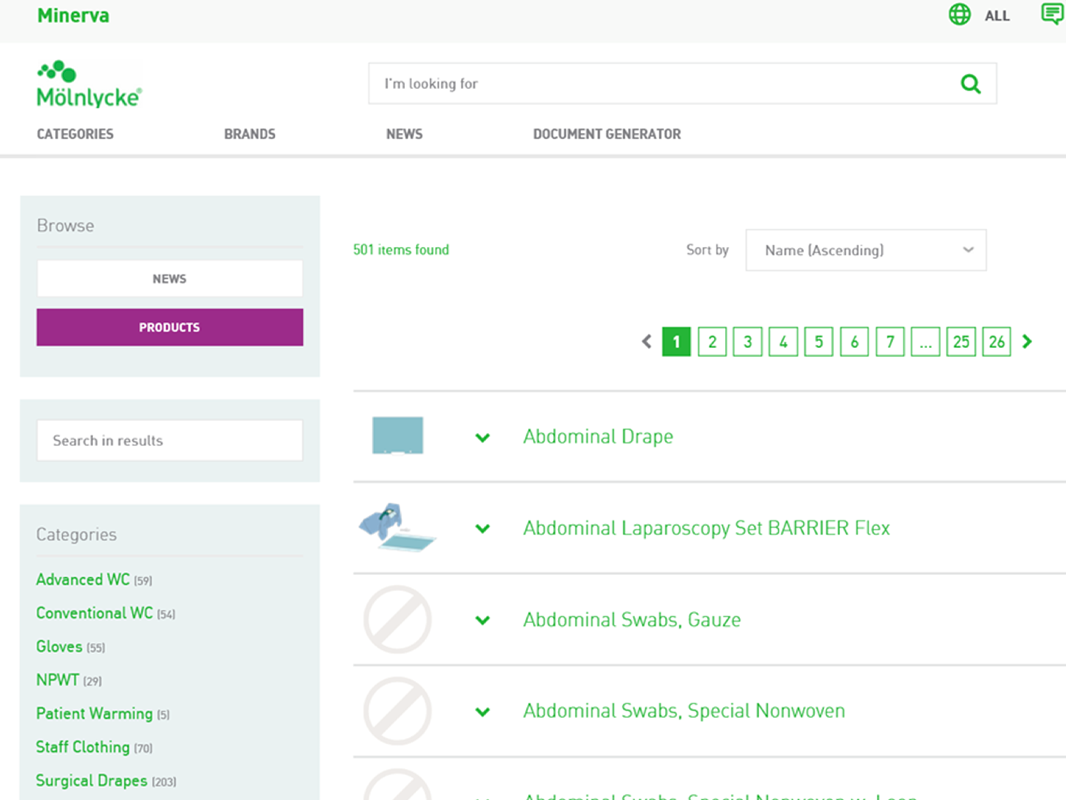Viewport: 1066px width, 800px height.
Task: Focus the Search in results field
Action: click(170, 440)
